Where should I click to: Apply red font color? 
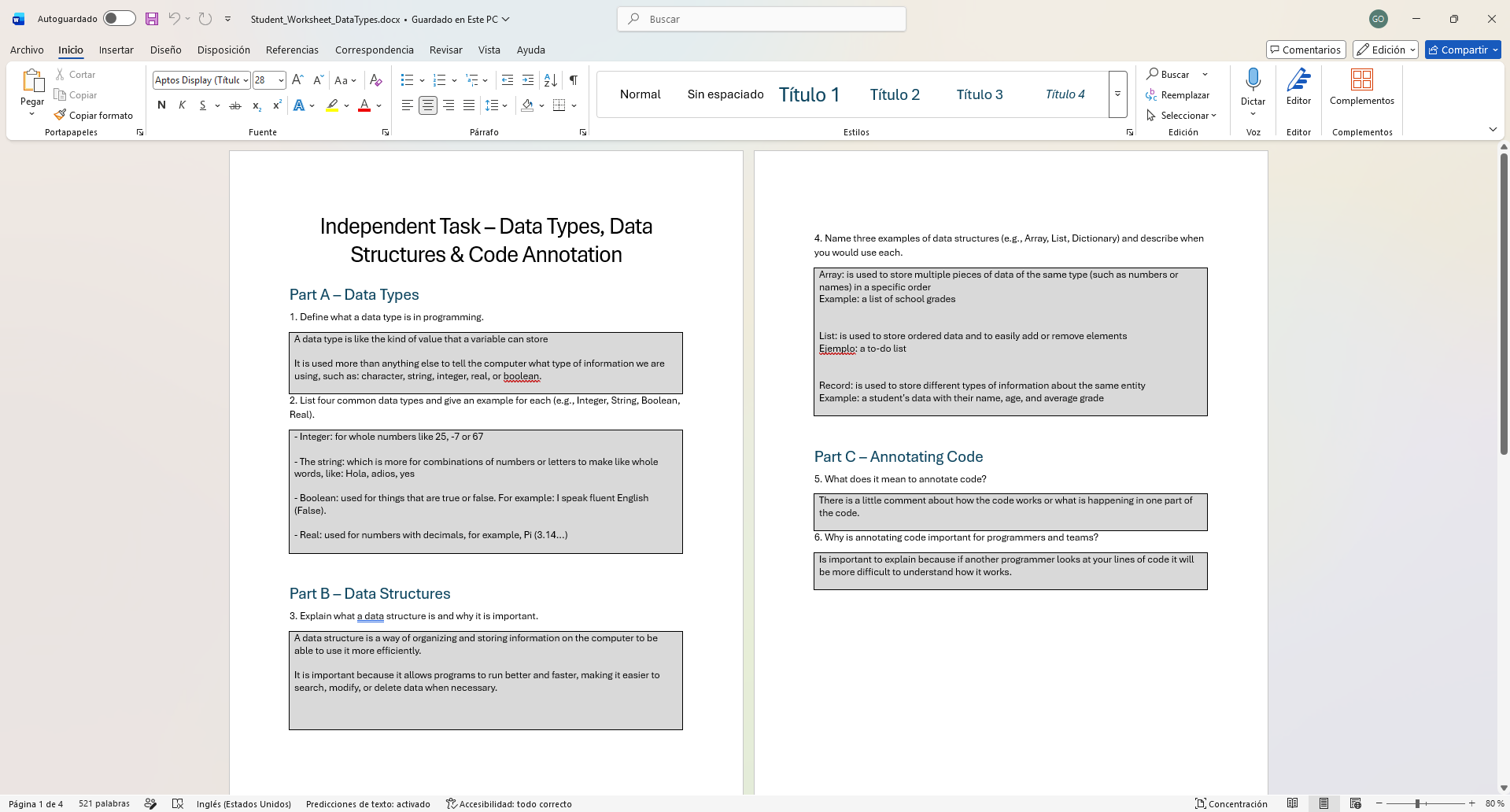click(x=364, y=105)
